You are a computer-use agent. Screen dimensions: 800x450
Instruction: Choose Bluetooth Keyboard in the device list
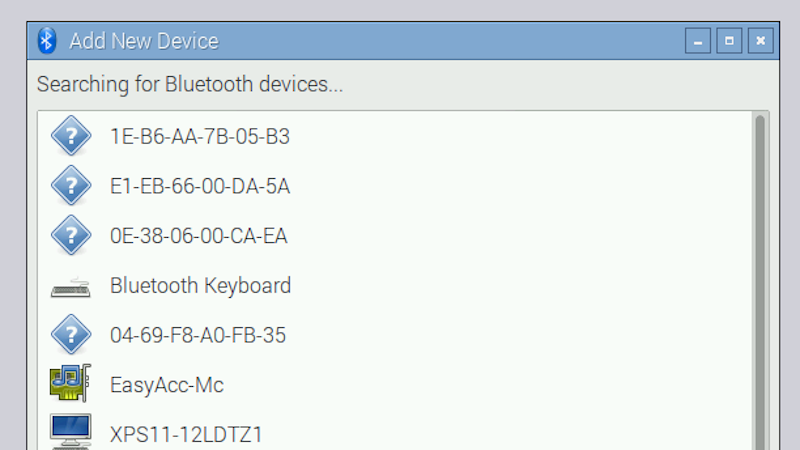point(395,286)
